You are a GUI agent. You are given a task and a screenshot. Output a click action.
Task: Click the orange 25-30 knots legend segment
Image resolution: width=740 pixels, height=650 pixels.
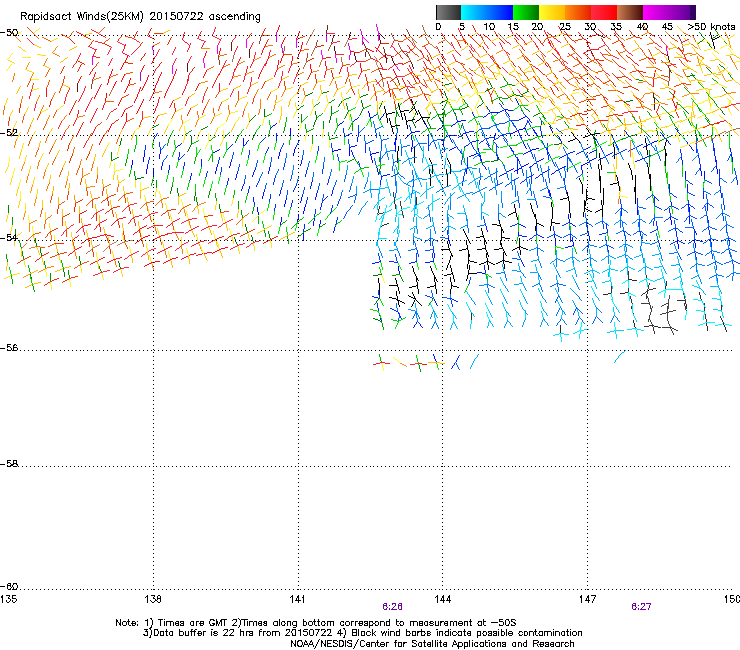click(578, 12)
